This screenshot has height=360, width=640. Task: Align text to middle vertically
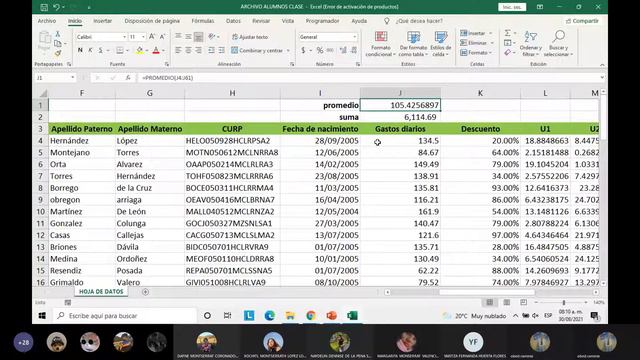point(188,37)
